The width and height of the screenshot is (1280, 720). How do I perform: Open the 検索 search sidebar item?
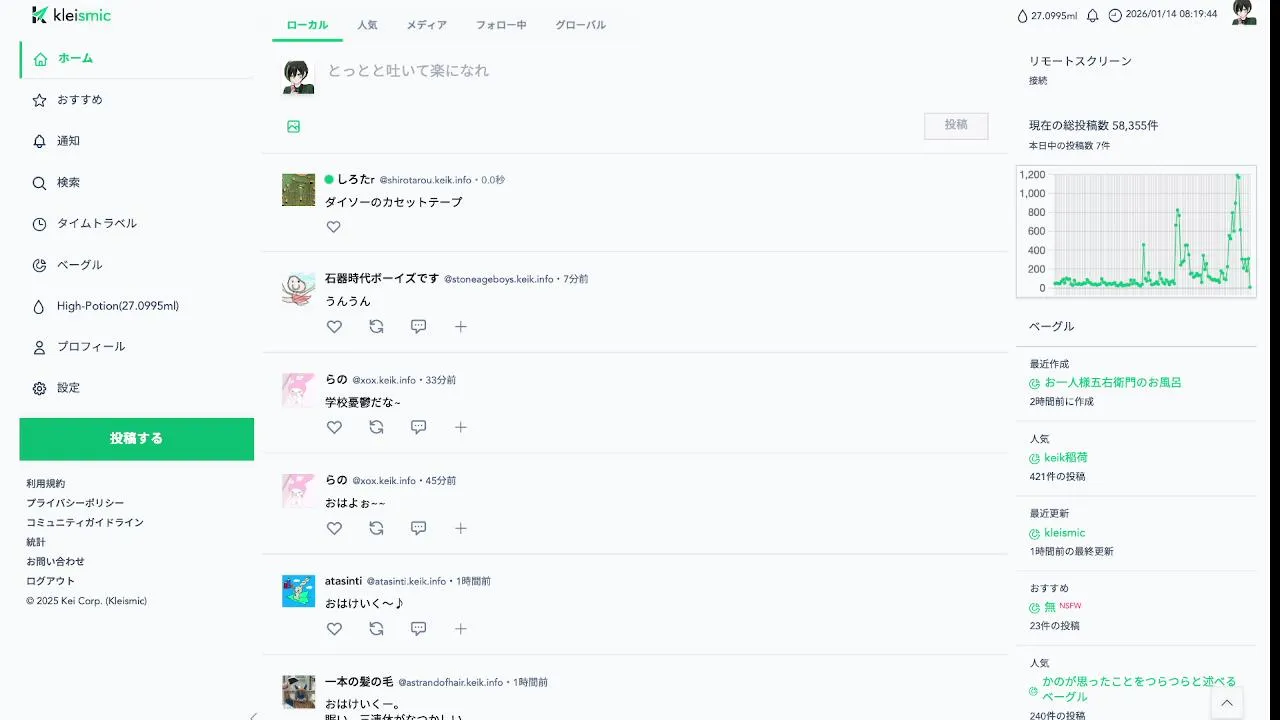coord(135,183)
